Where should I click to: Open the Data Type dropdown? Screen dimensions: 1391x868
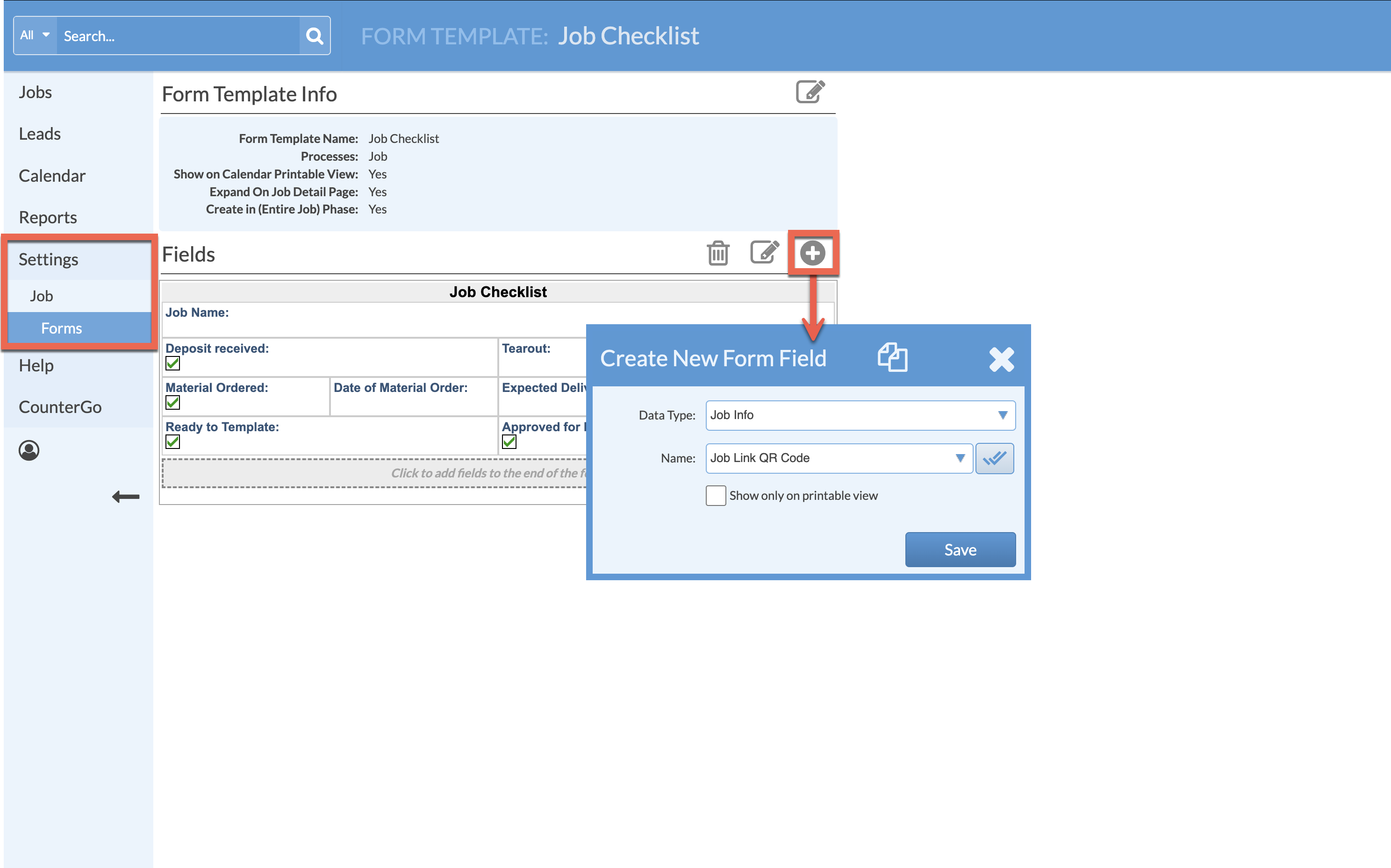[860, 415]
